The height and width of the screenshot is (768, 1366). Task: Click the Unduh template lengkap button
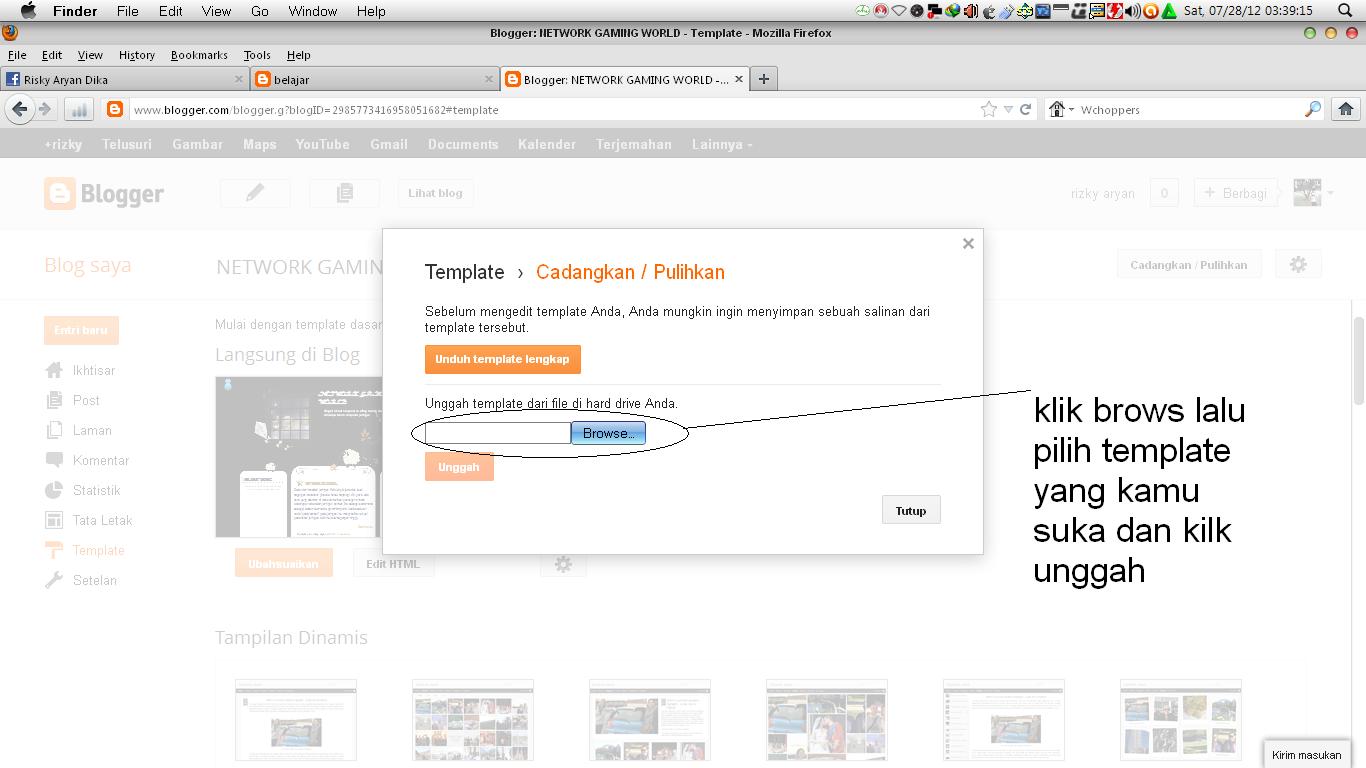[502, 359]
